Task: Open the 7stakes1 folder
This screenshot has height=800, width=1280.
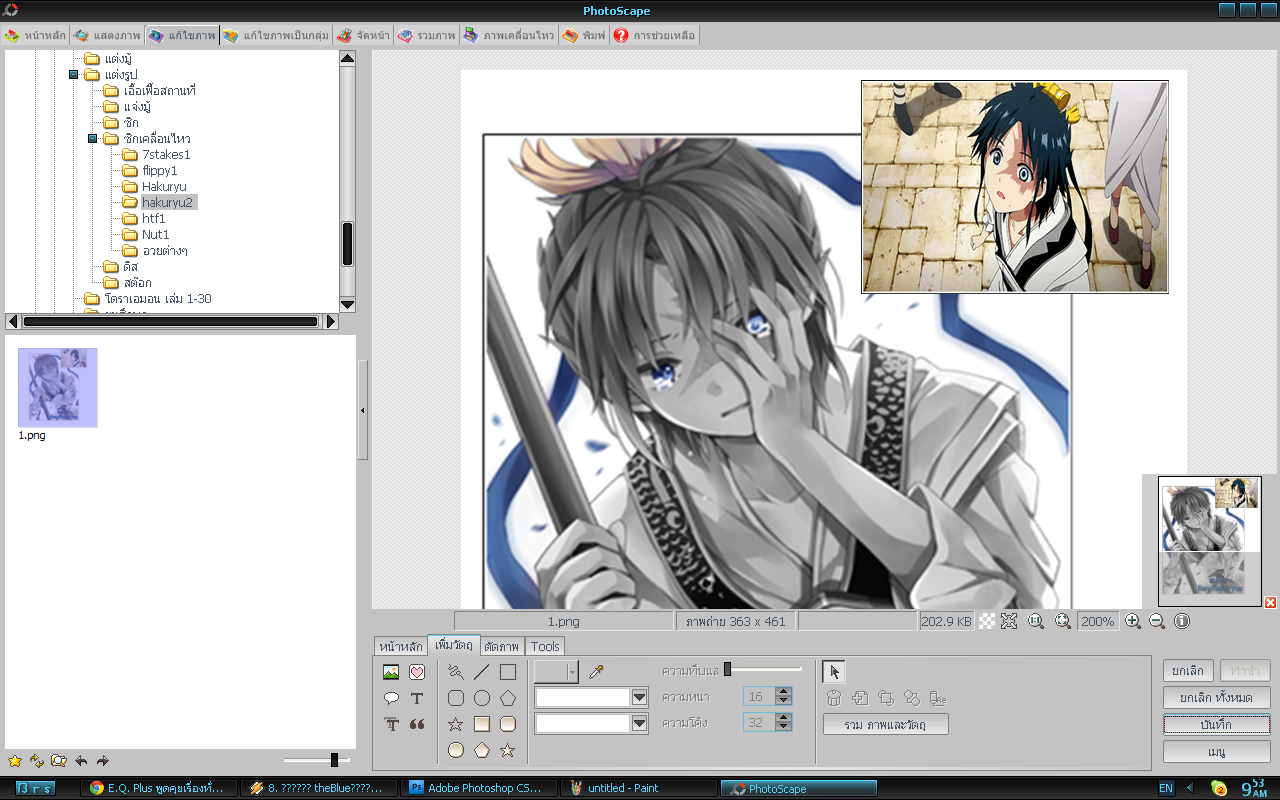Action: (166, 154)
